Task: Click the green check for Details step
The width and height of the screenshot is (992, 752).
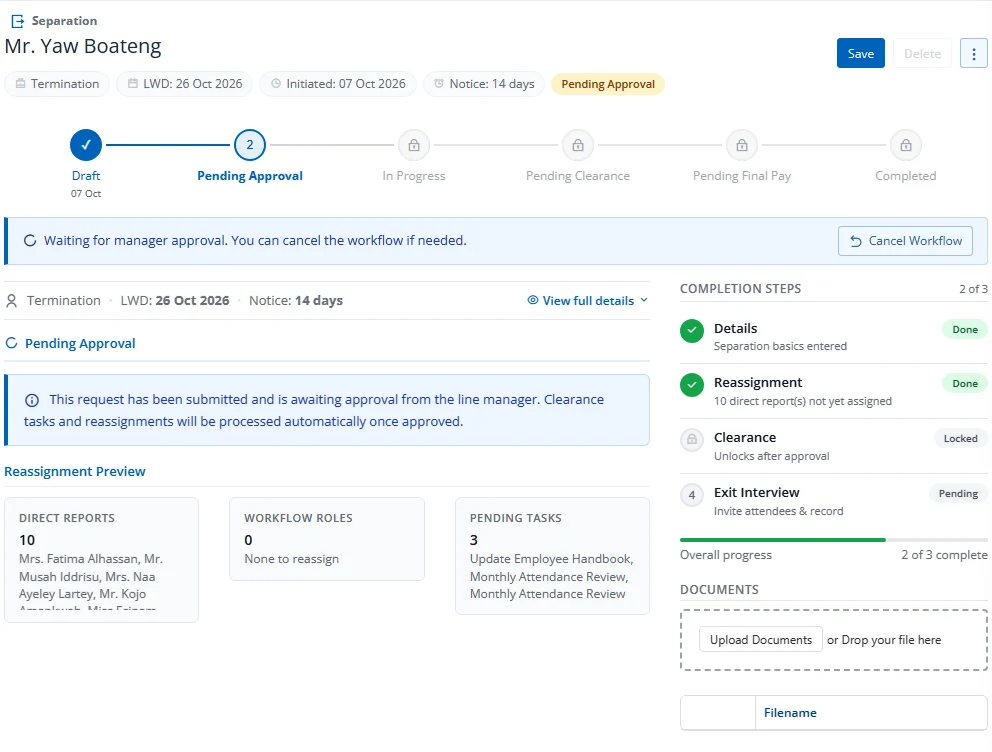Action: tap(692, 331)
